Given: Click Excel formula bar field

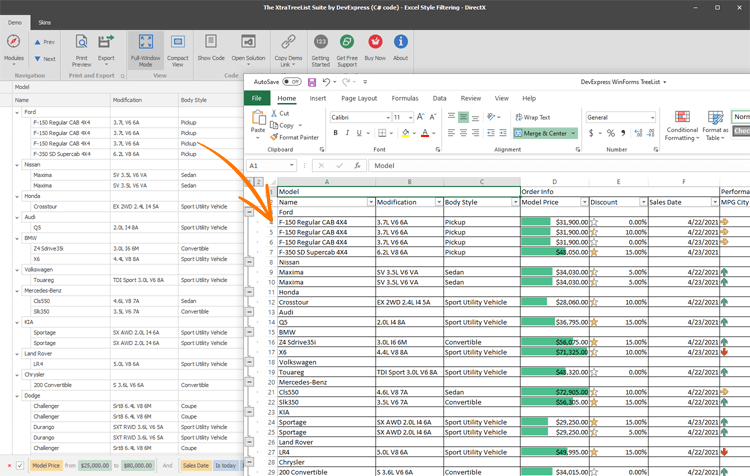Looking at the screenshot, I should pos(560,166).
